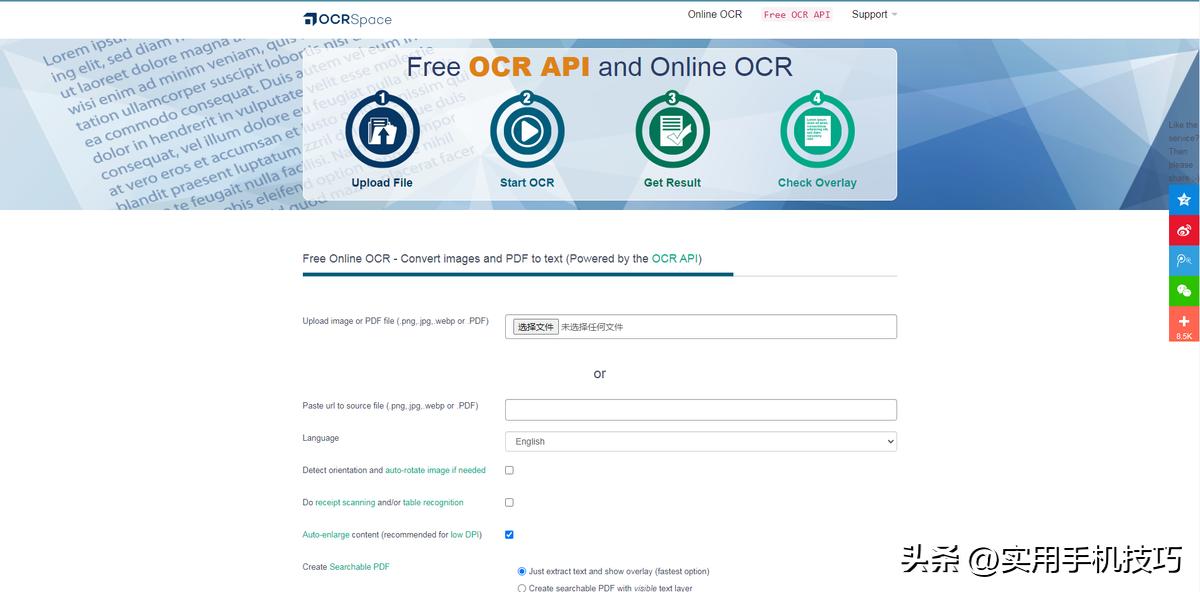Share on WeChat using green icon

tap(1184, 291)
